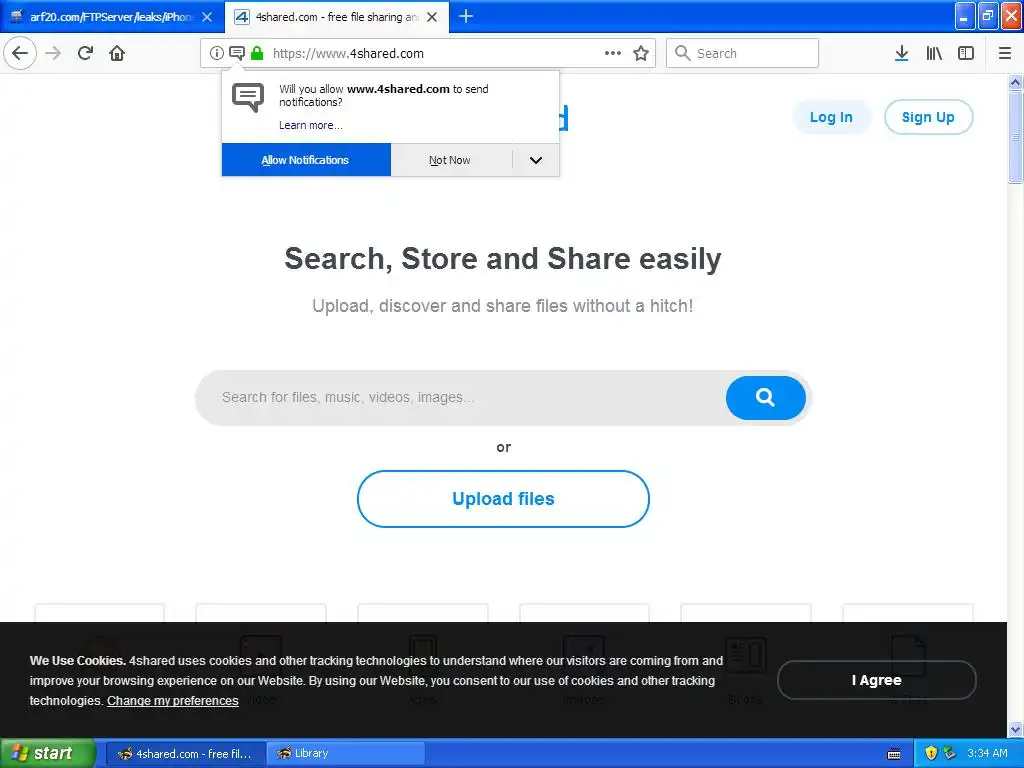Screen dimensions: 1024x768
Task: Open page actions three-dot menu
Action: (x=613, y=53)
